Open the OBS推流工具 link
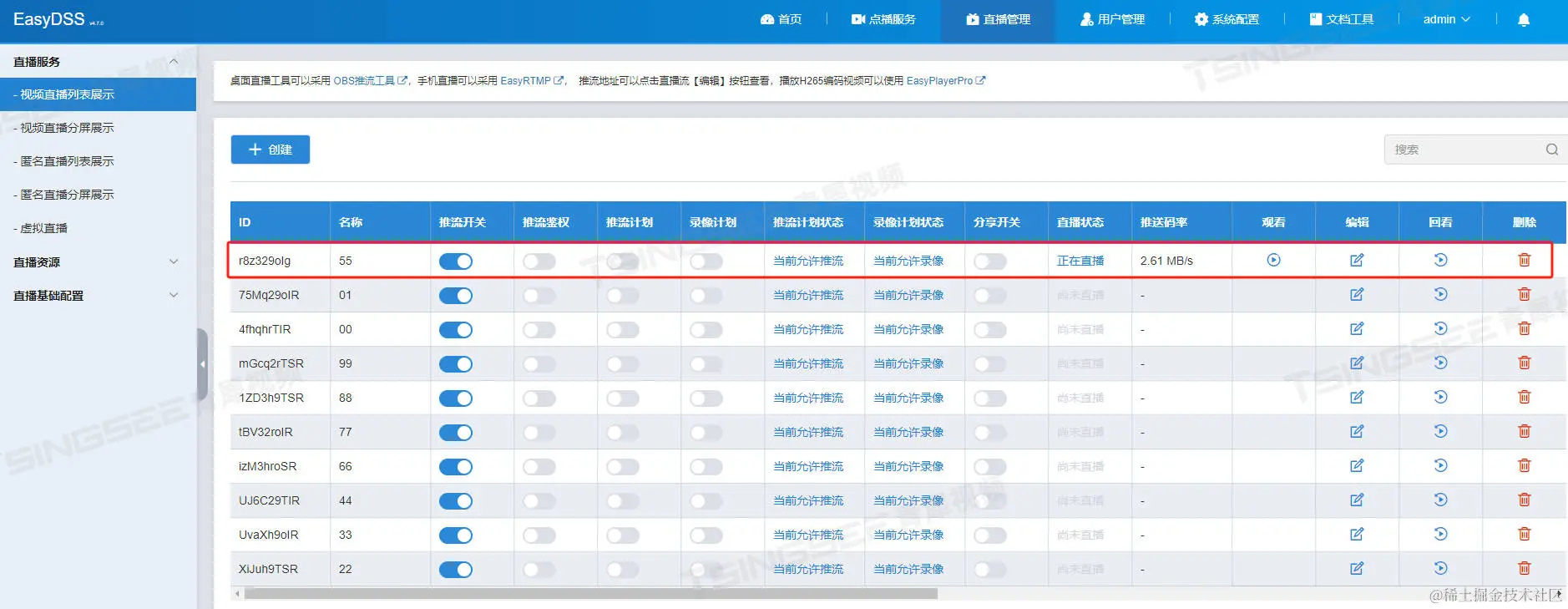Viewport: 1568px width, 609px height. [371, 81]
